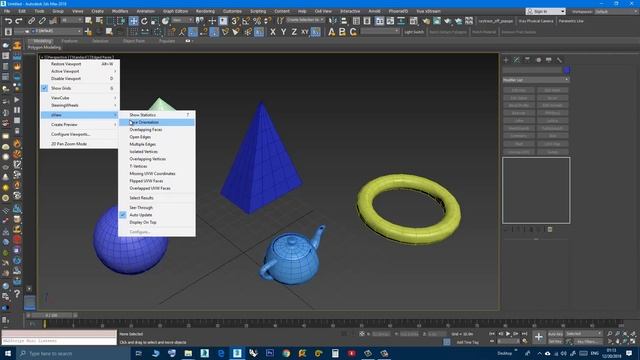Expand the SteeringWheels submenu
This screenshot has height=360, width=640.
coord(80,105)
